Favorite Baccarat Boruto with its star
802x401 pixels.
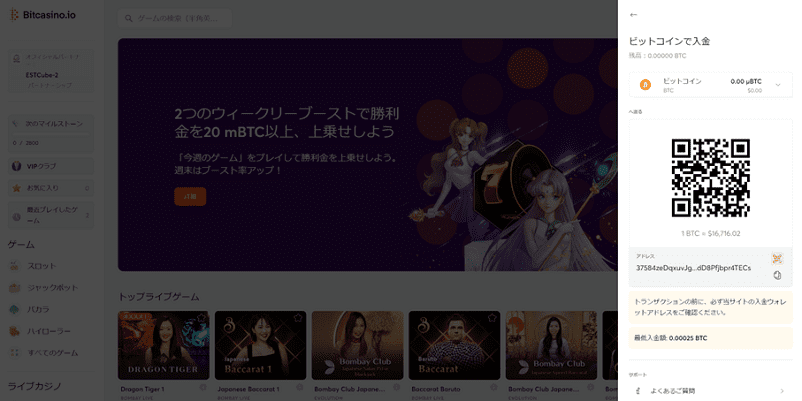(x=492, y=318)
